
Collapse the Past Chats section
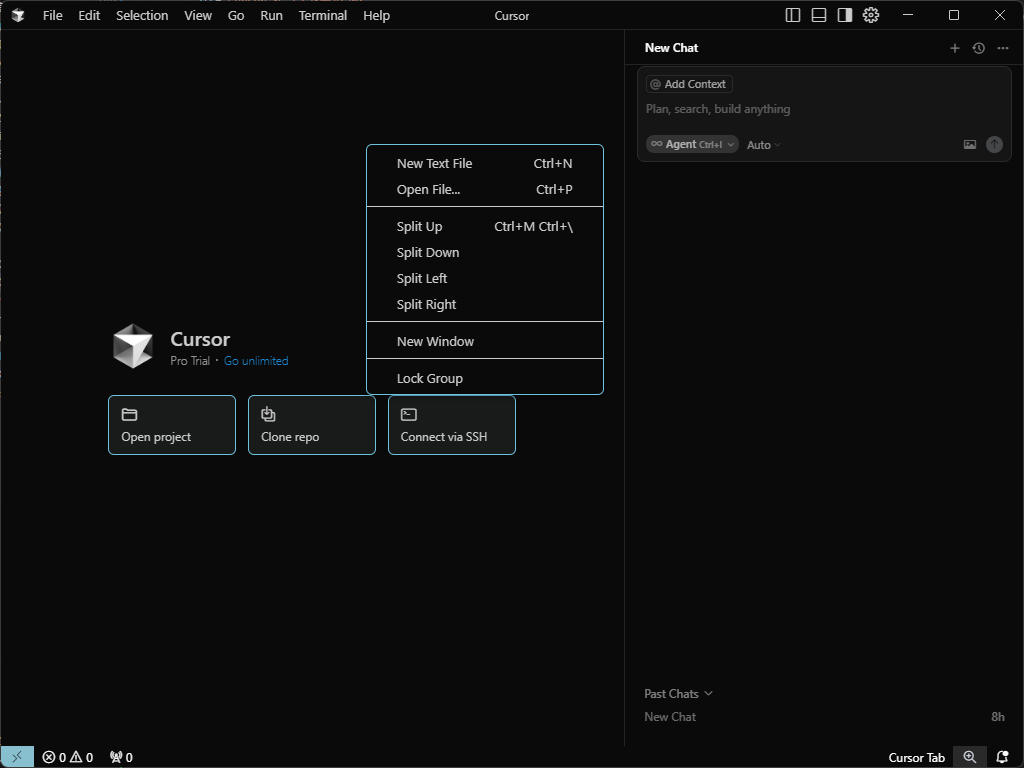point(678,694)
